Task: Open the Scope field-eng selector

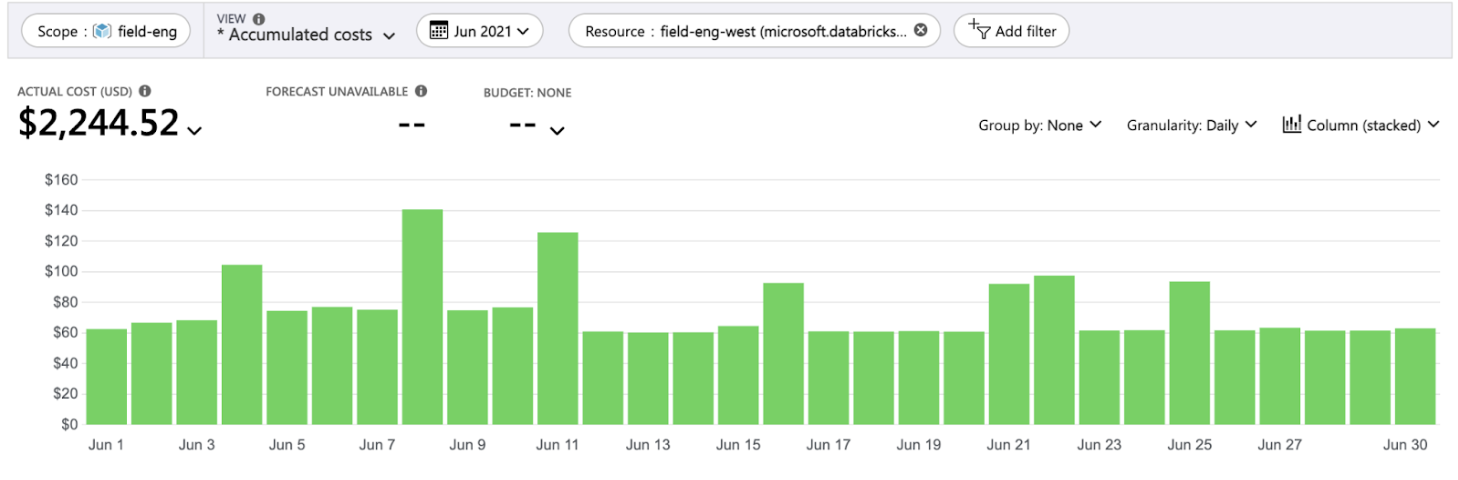Action: click(x=106, y=31)
